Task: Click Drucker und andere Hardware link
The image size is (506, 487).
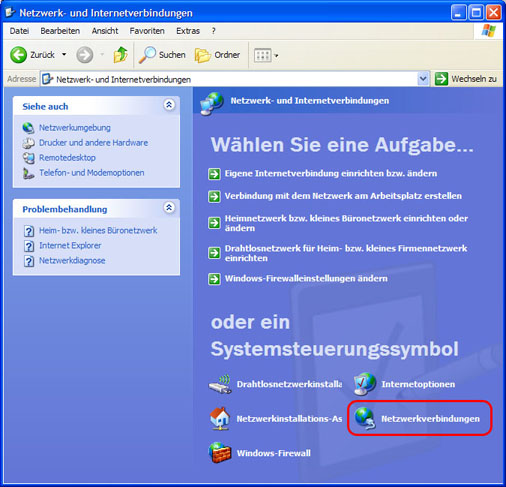Action: [94, 143]
